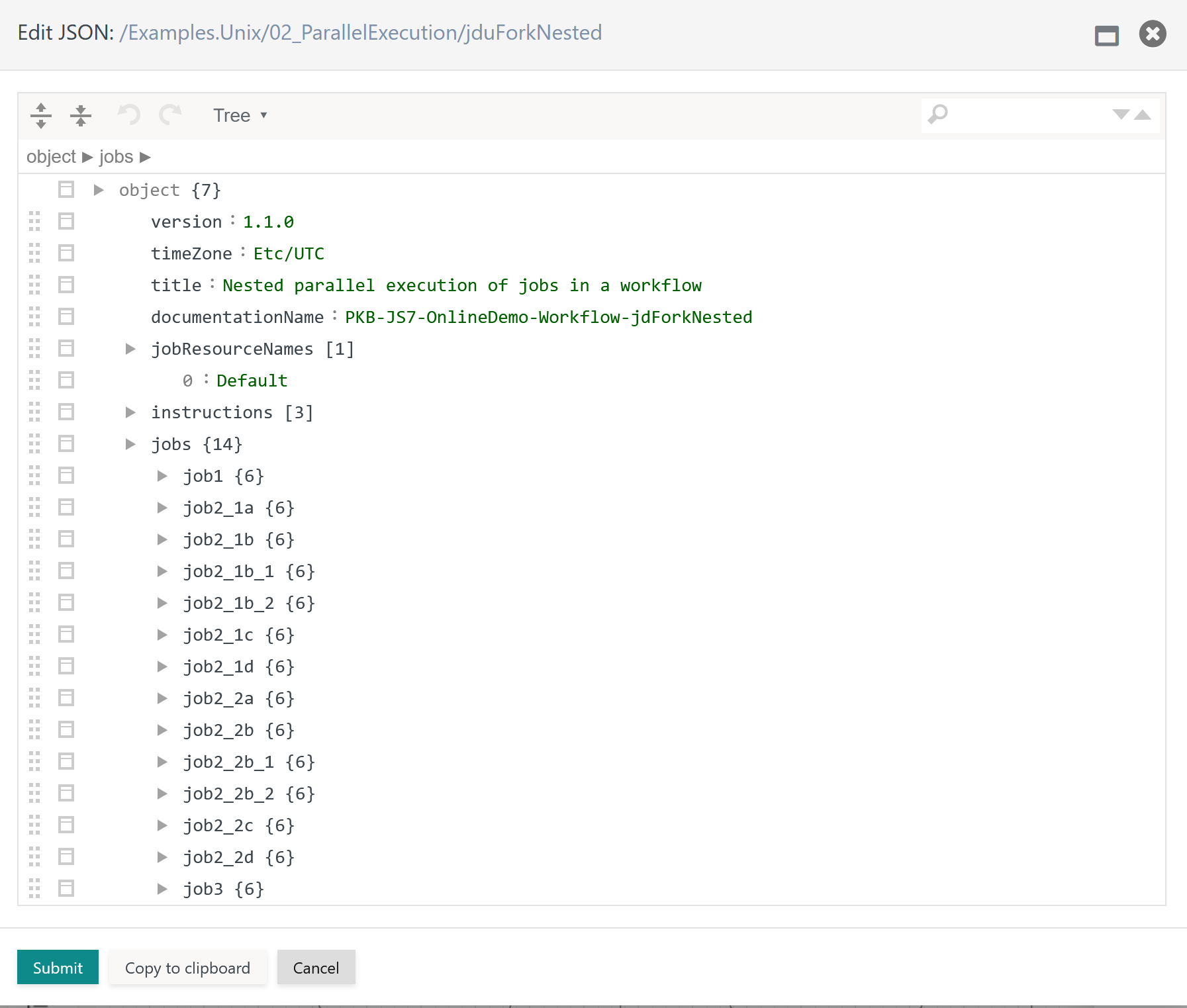
Task: Collapse the jobs {14} node
Action: pyautogui.click(x=130, y=444)
